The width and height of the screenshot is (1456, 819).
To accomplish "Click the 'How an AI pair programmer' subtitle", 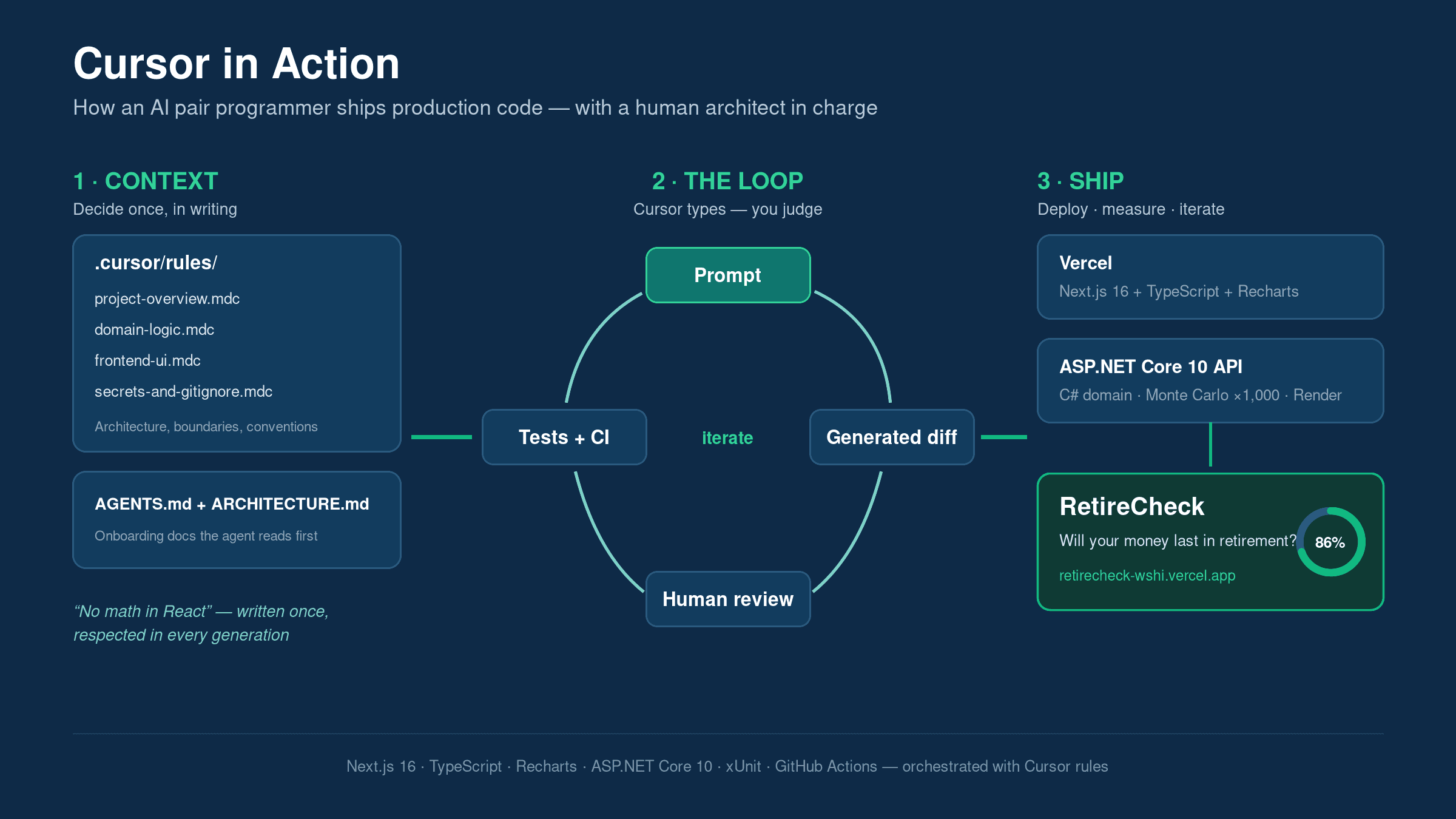I will [475, 107].
